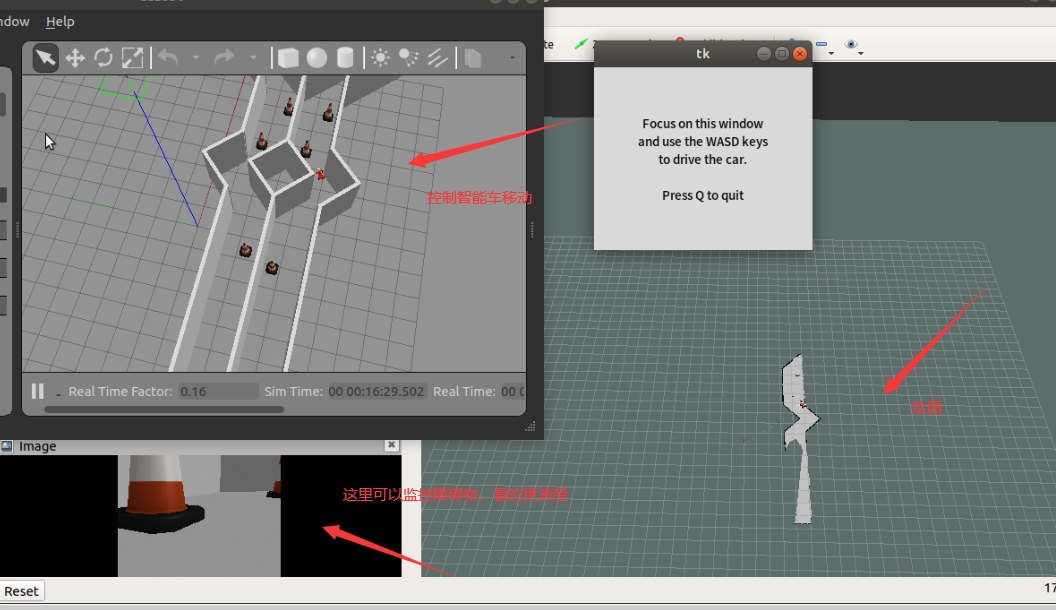Screen dimensions: 1056x610
Task: Click the 'Press Q to quit' text
Action: click(702, 195)
